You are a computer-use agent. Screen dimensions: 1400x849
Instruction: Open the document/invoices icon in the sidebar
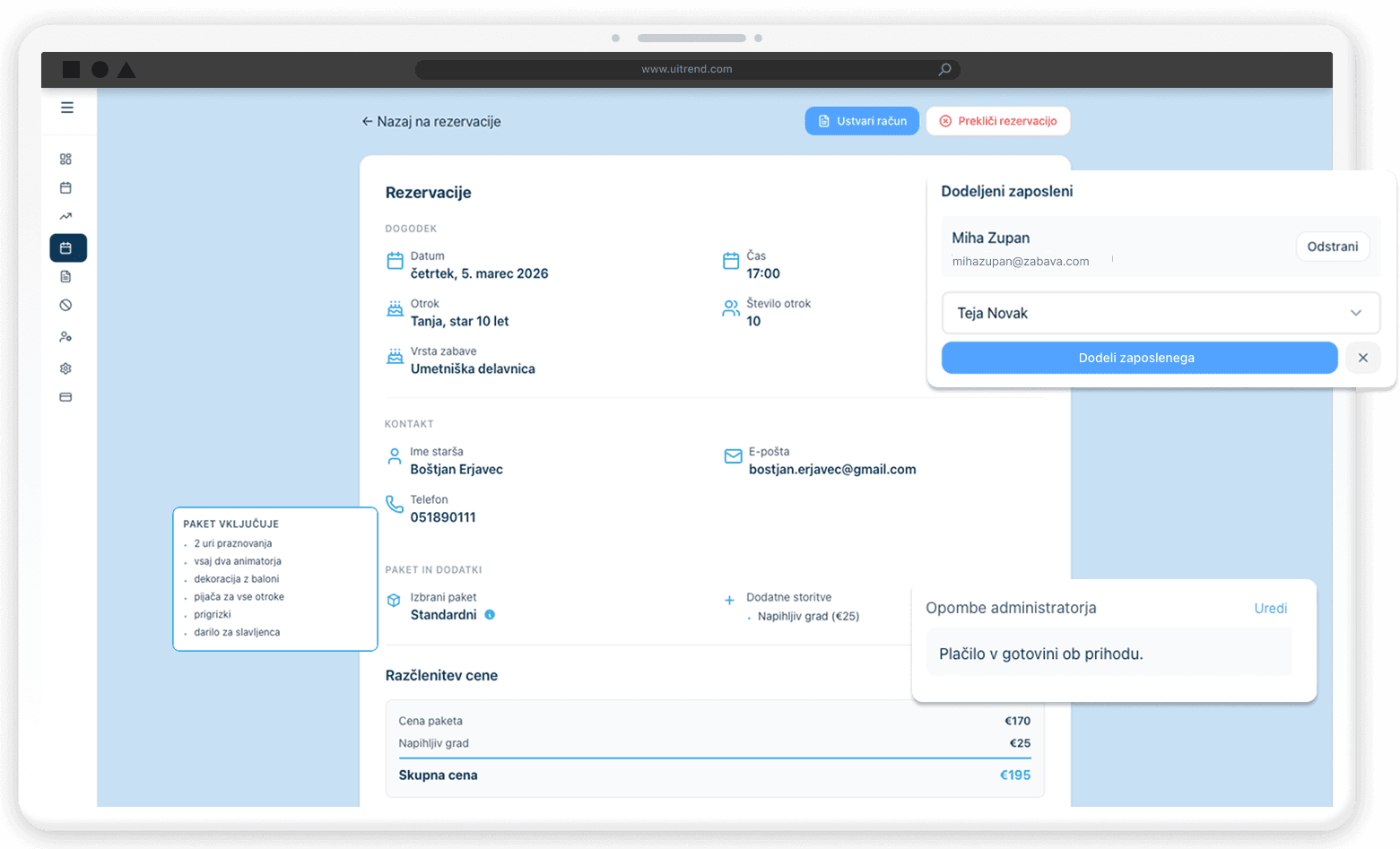pos(65,277)
